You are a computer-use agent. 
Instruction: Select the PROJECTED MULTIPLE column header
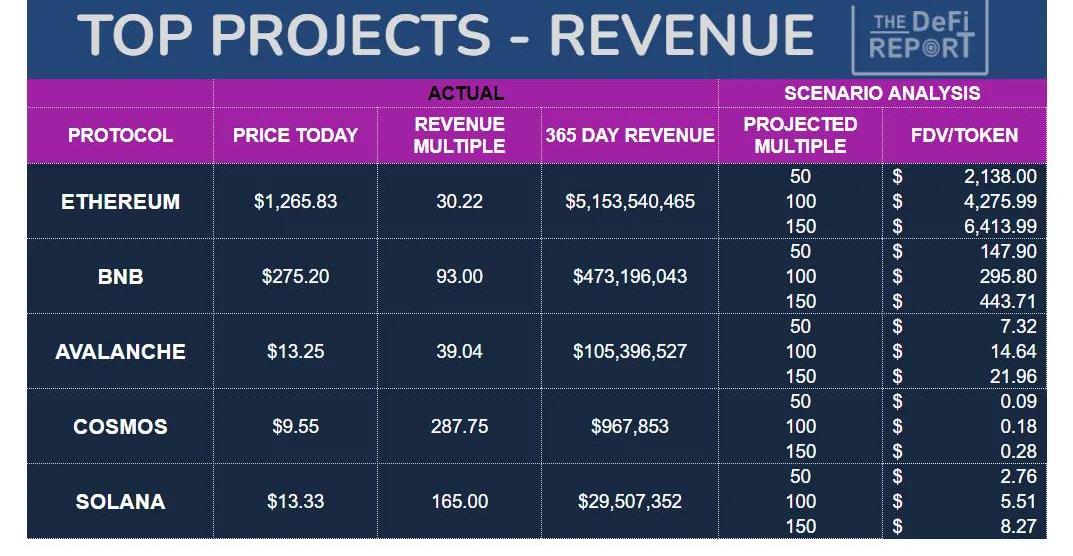(800, 135)
